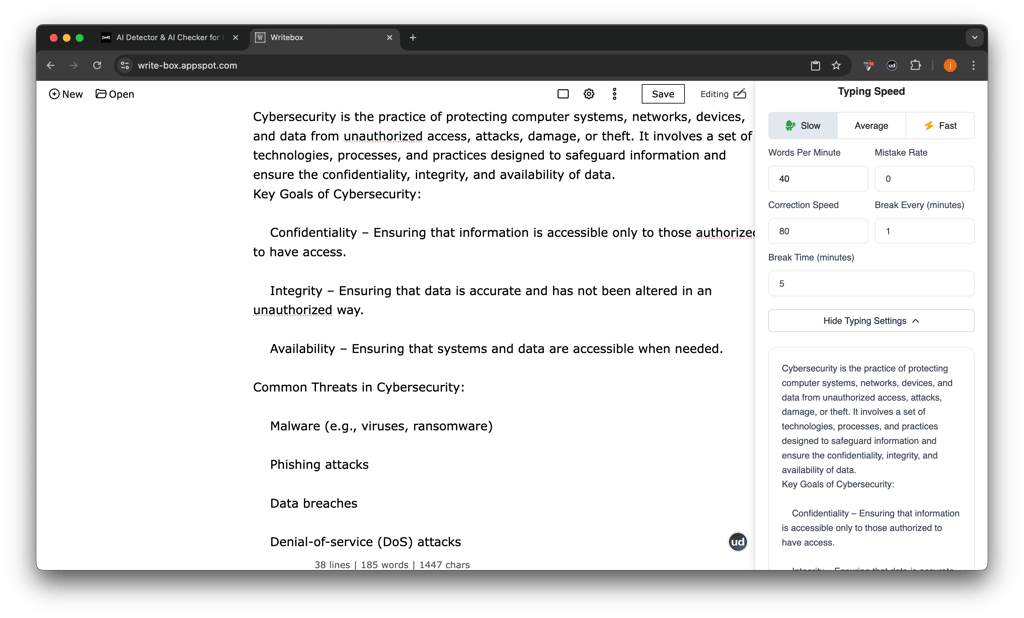Viewport: 1024px width, 618px height.
Task: Close the AI Detector tab
Action: click(x=236, y=37)
